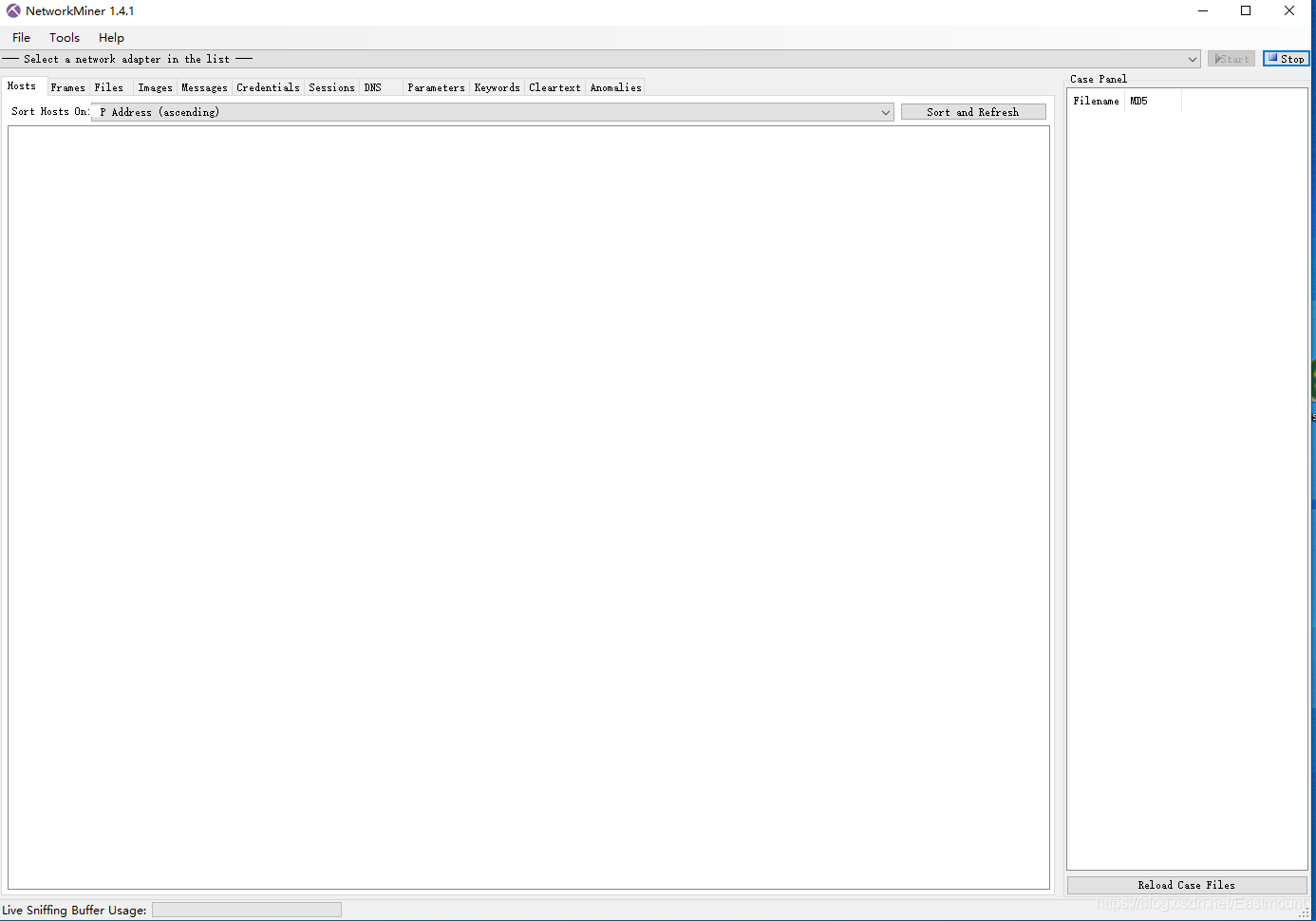Click the Reload Case Files button
Viewport: 1316px width, 921px height.
[x=1187, y=885]
